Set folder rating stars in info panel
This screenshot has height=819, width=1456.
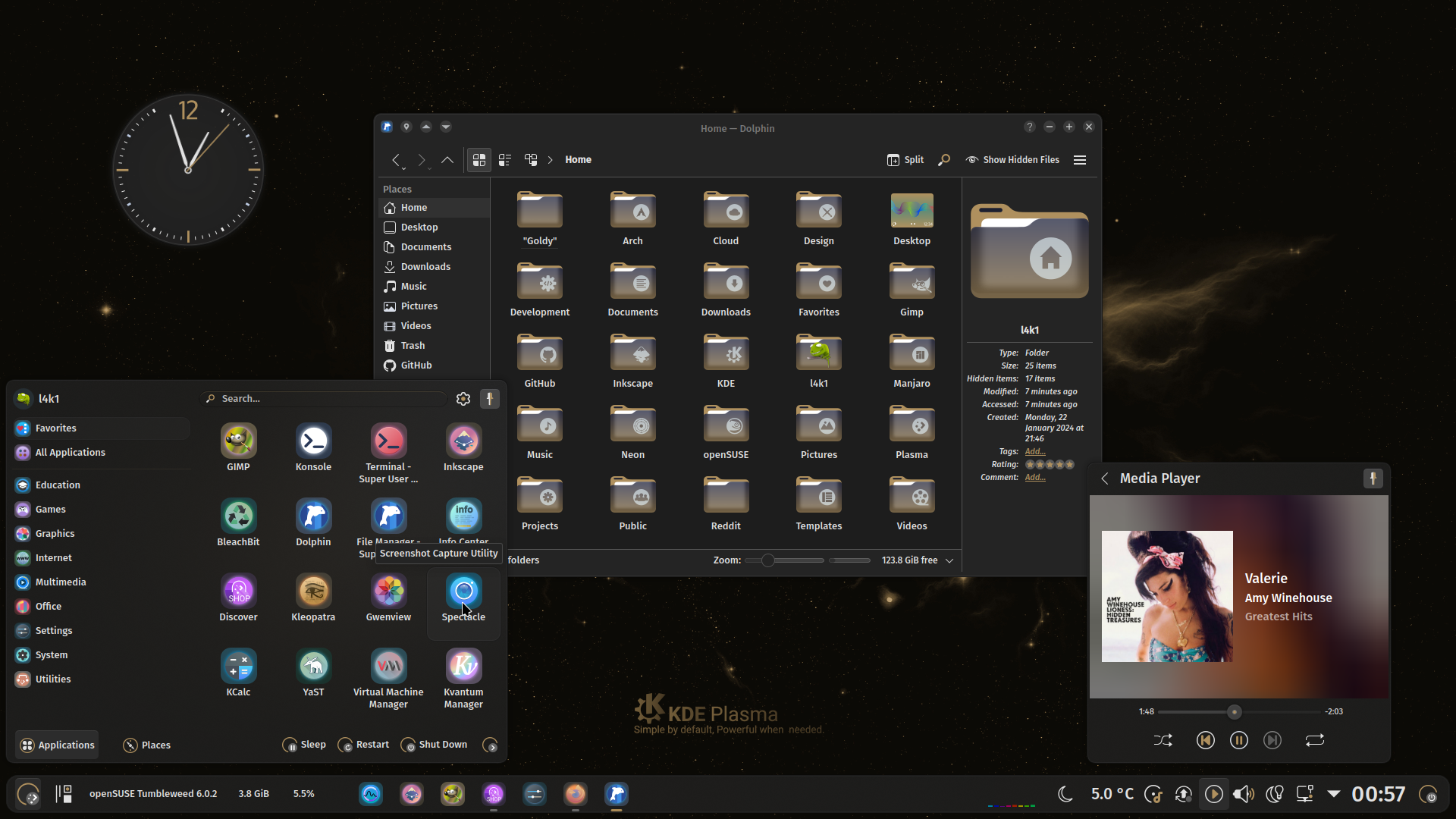[1050, 465]
